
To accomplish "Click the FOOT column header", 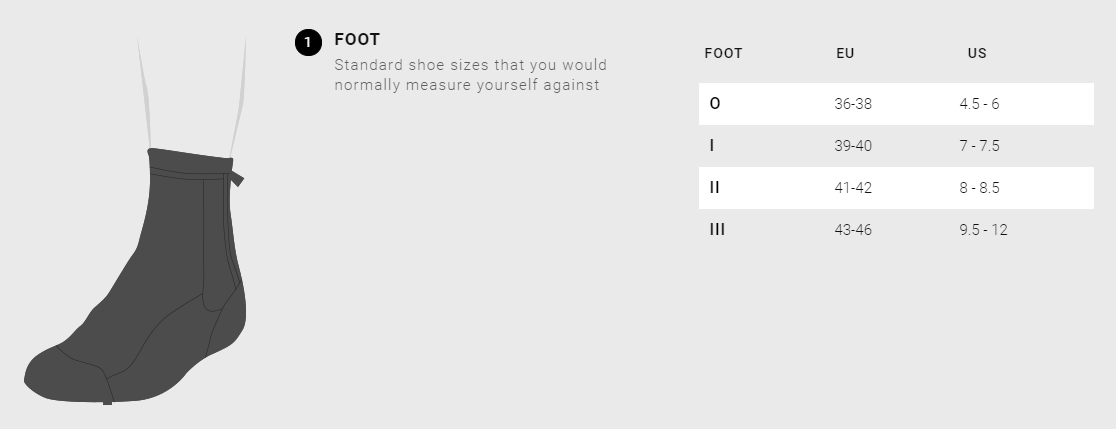I will [723, 53].
